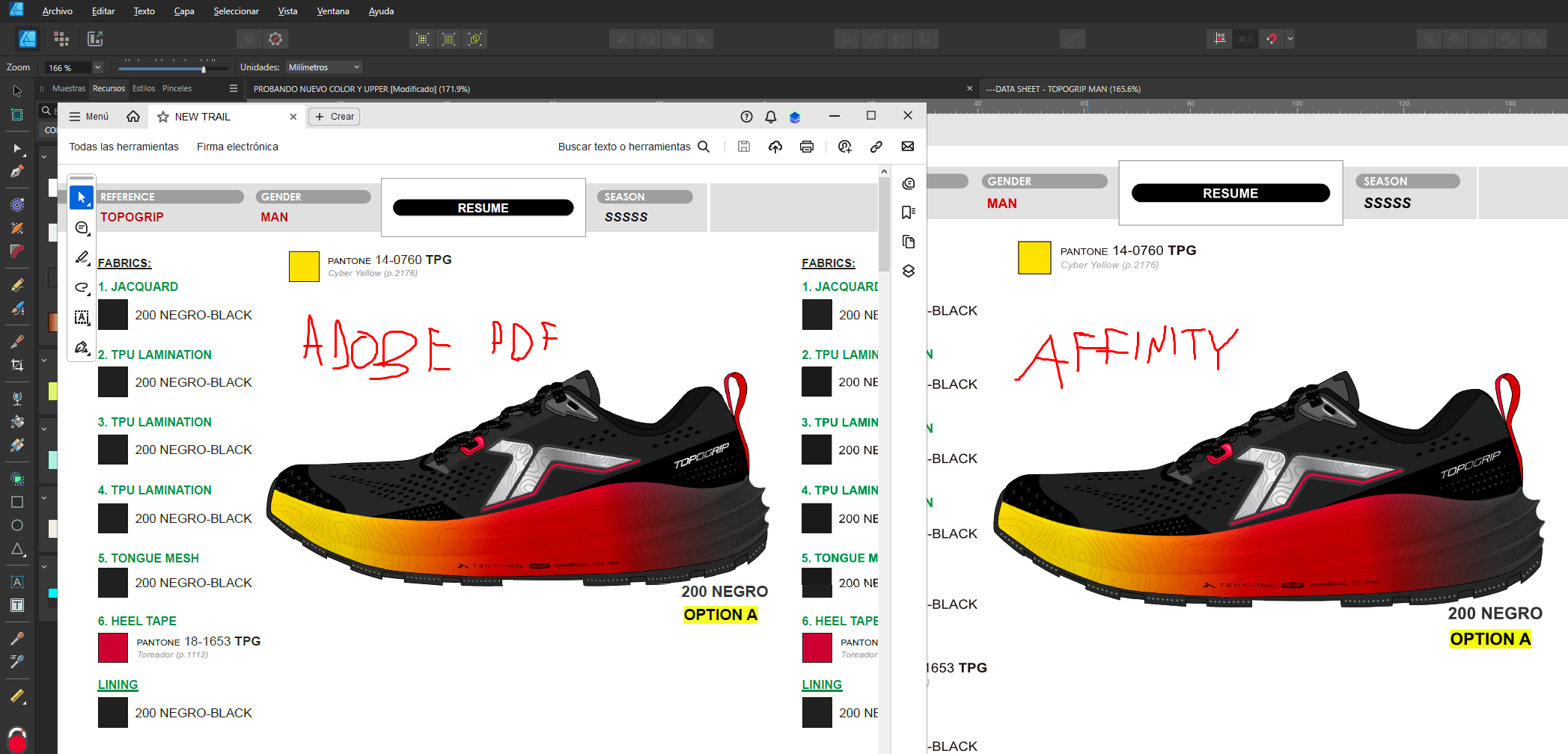This screenshot has height=754, width=1568.
Task: Print the PDF using printer icon
Action: point(807,147)
